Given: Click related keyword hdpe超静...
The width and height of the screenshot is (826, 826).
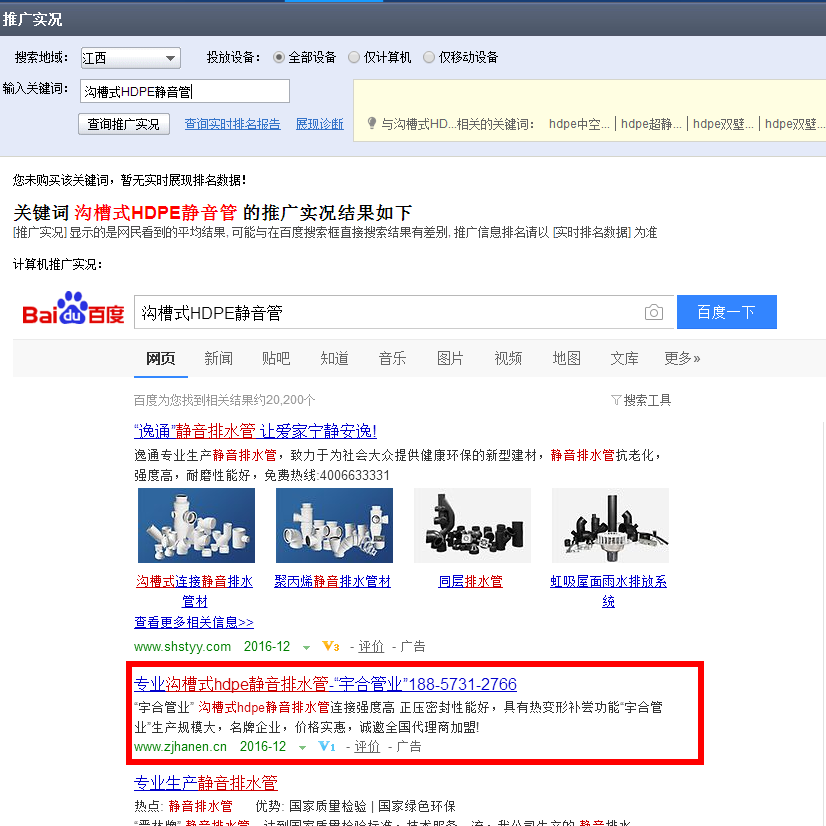Looking at the screenshot, I should point(651,124).
